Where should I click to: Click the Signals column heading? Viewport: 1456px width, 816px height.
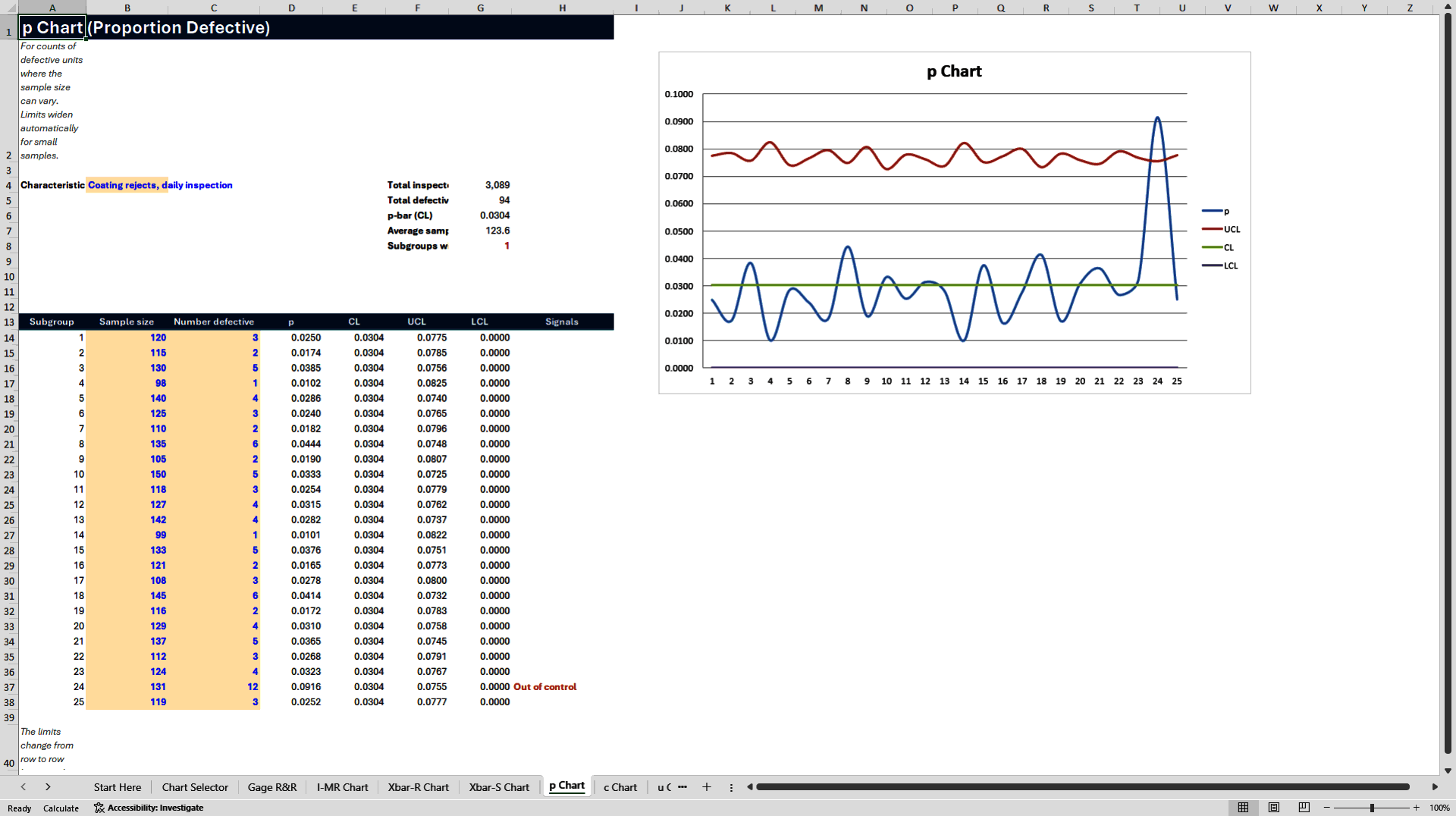pyautogui.click(x=562, y=322)
